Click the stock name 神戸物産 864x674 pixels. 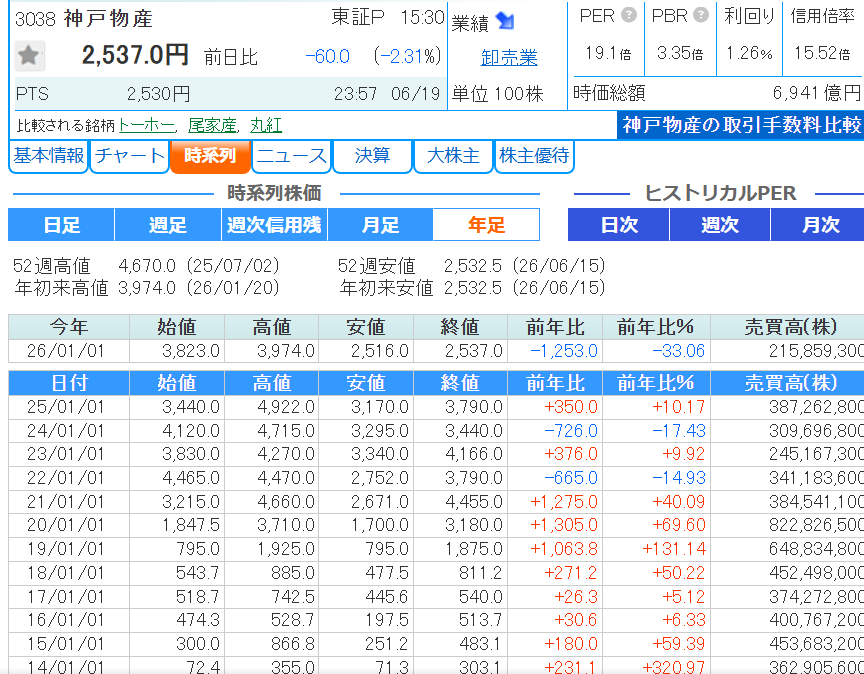(x=108, y=19)
